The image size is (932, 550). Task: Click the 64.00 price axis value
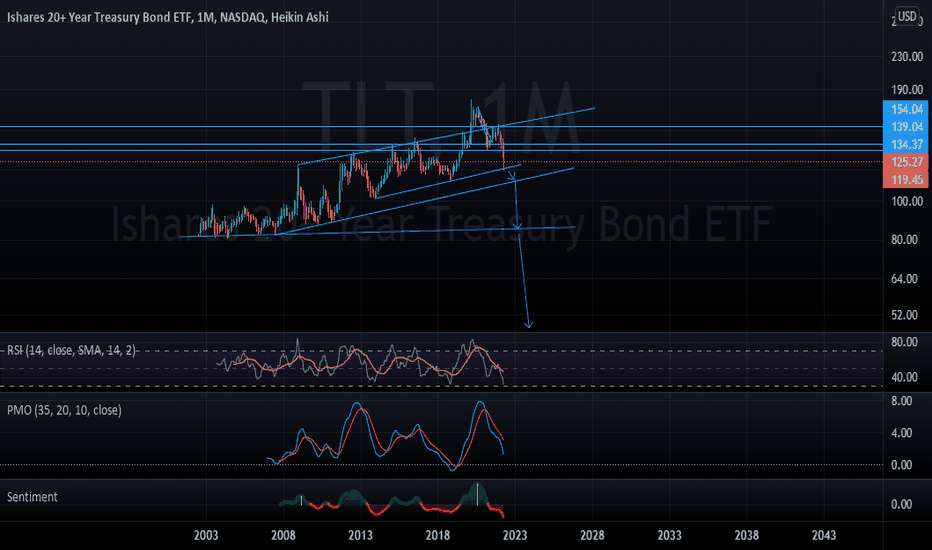[907, 279]
